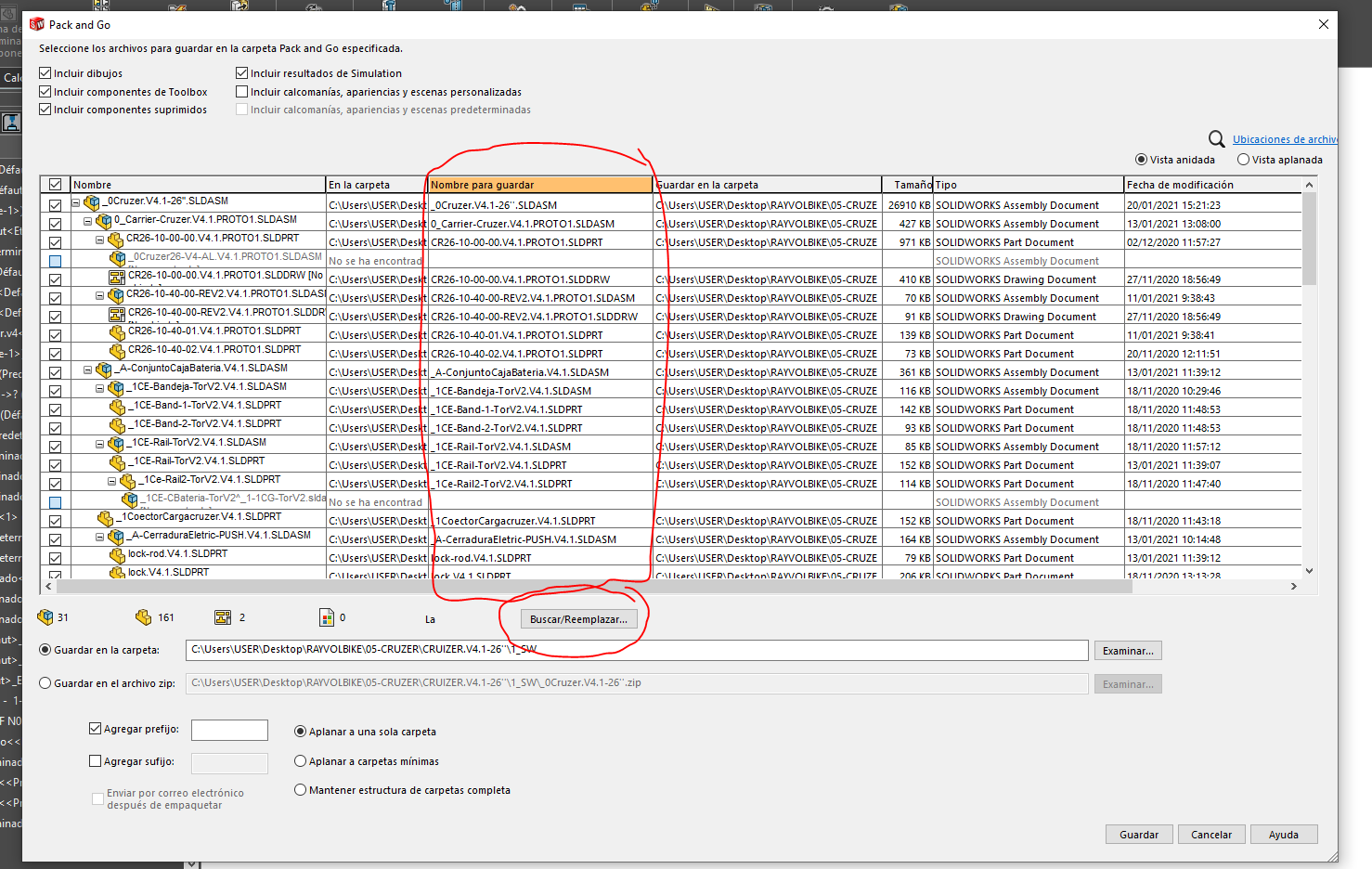Collapse the CR26-10-40-00-REV2.V4.1.PROTO1.SLDASM node

click(x=100, y=295)
